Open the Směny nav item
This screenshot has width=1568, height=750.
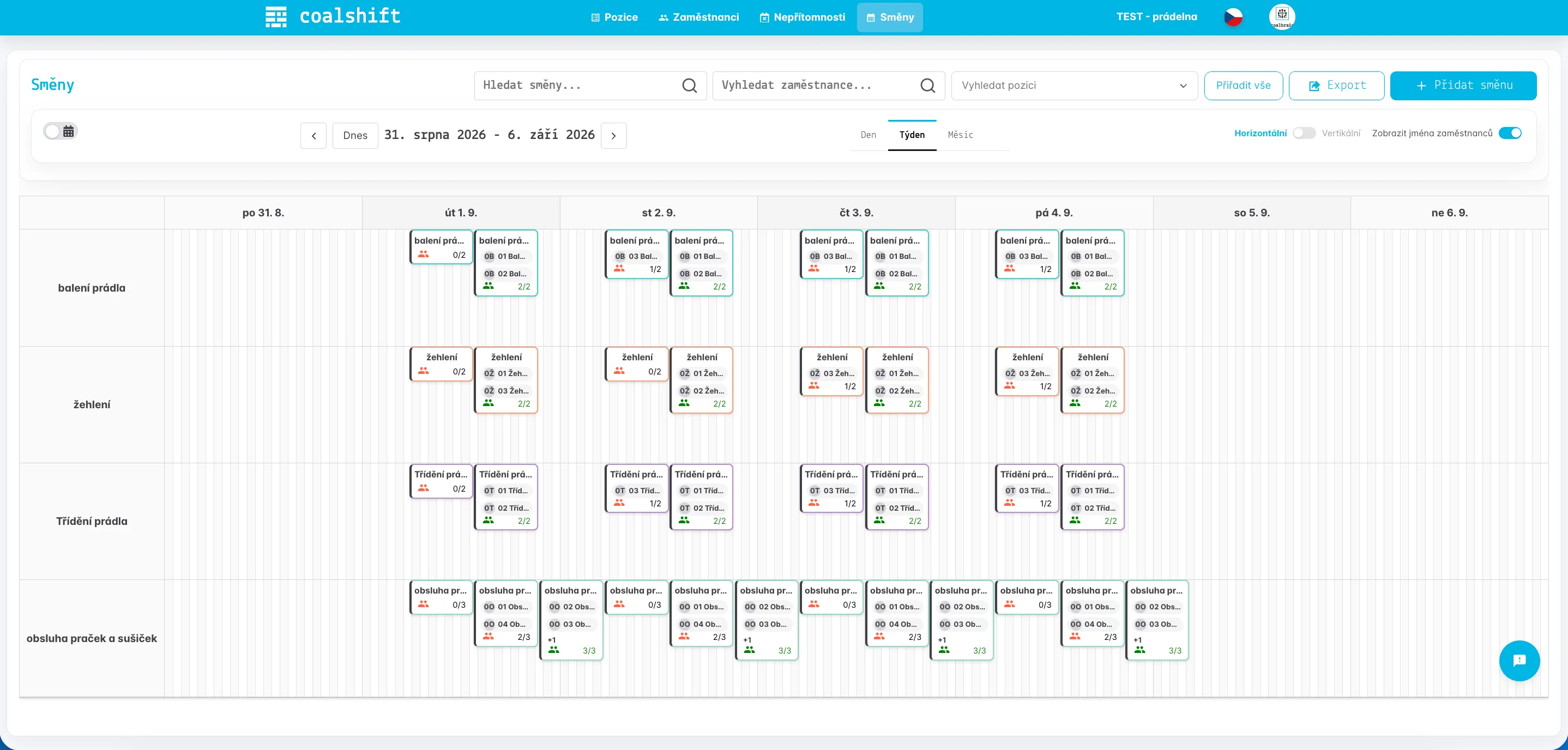pos(890,17)
